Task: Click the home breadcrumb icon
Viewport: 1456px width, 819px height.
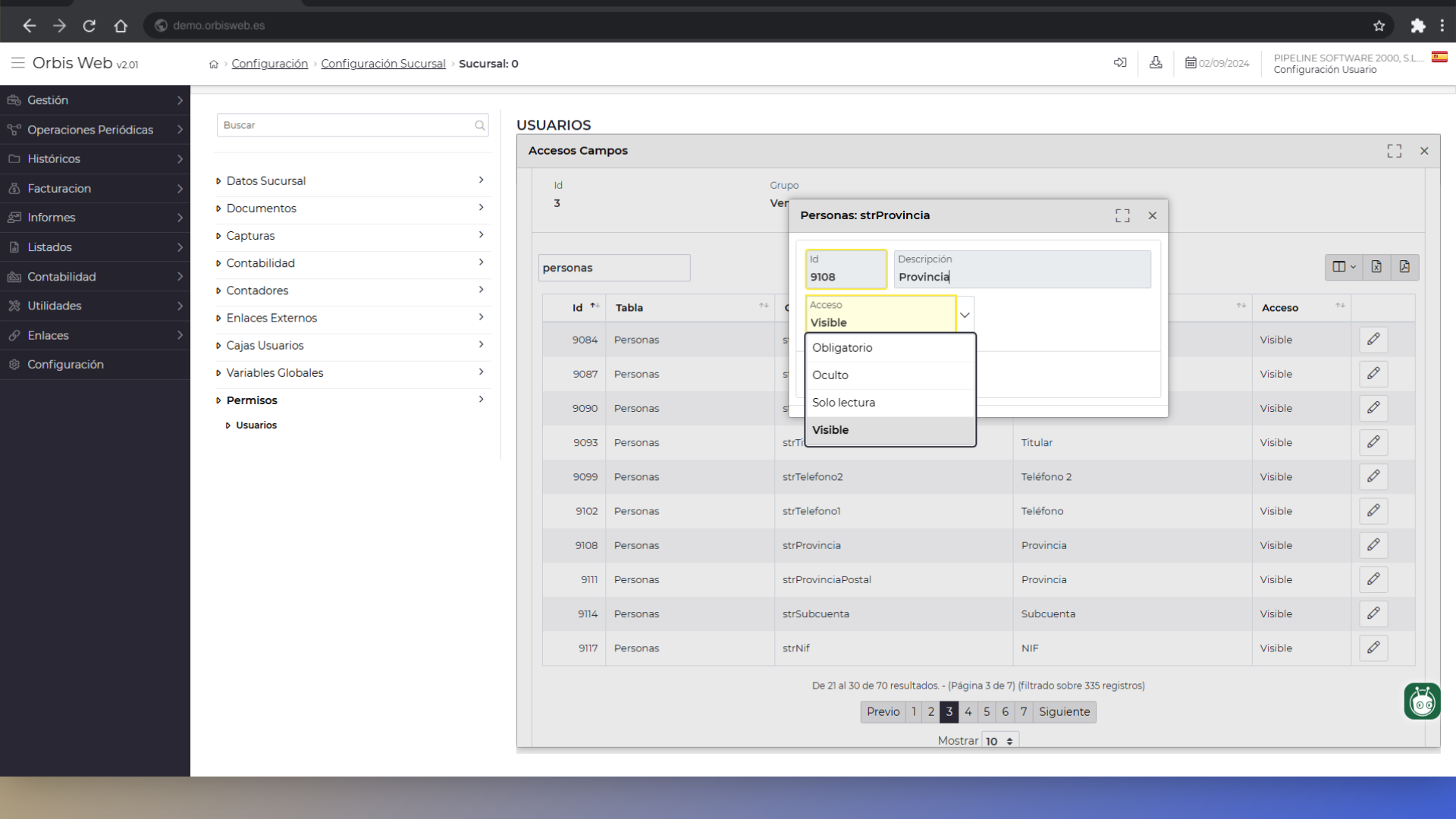Action: click(x=214, y=64)
